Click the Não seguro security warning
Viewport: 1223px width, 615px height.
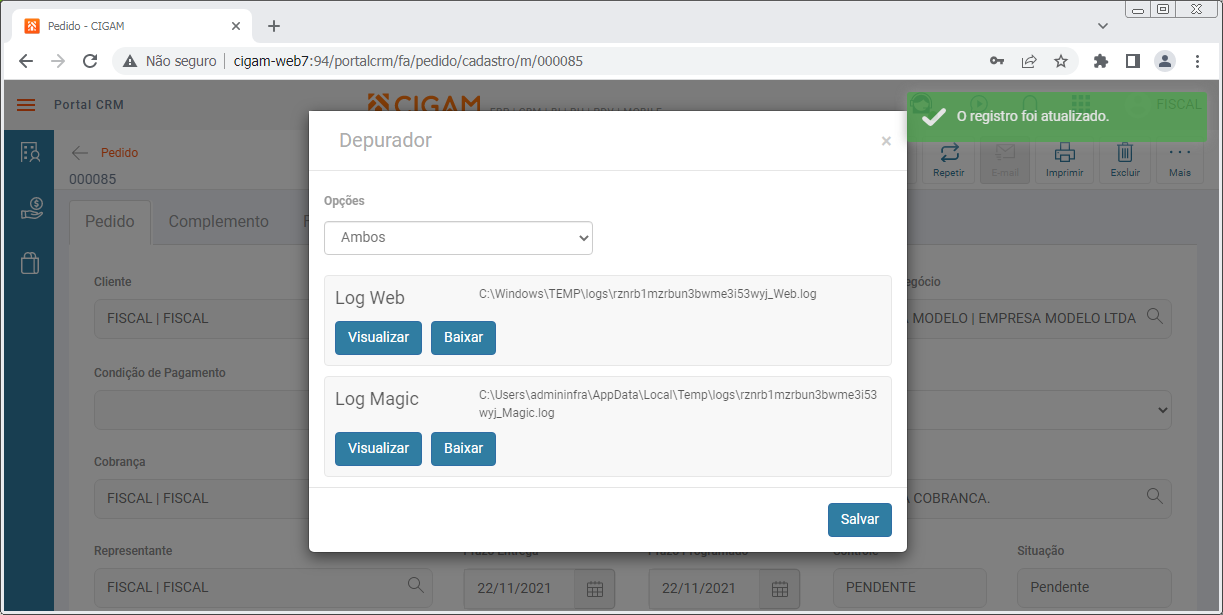[x=170, y=61]
